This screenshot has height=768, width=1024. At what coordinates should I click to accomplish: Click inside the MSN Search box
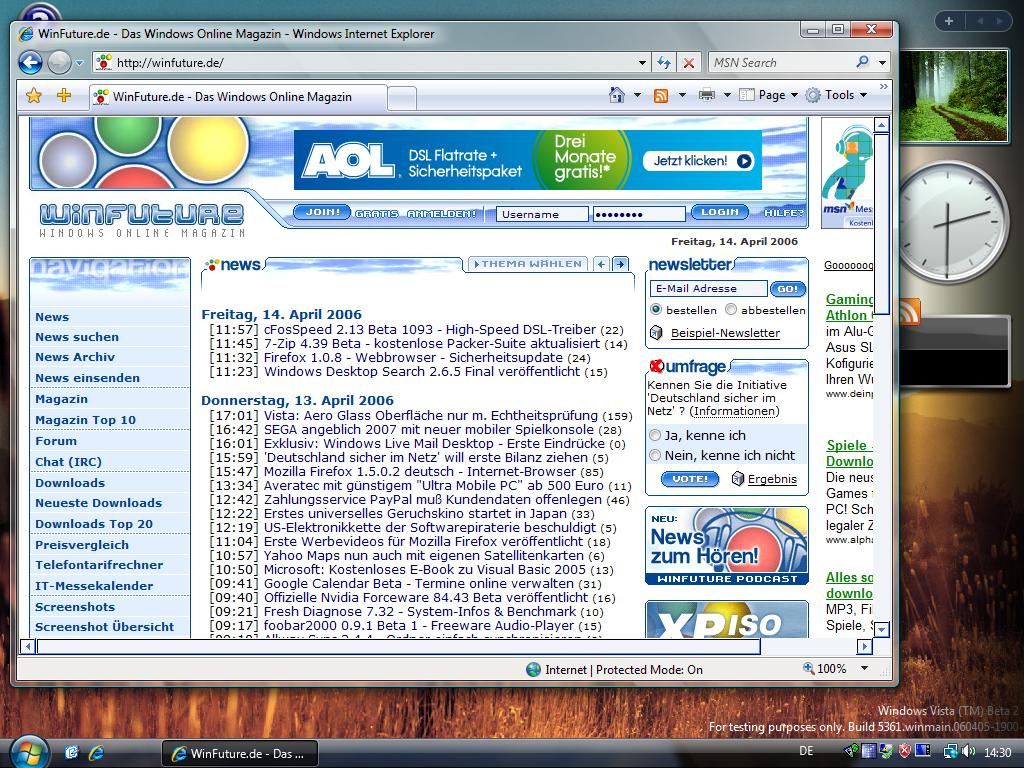(x=781, y=63)
